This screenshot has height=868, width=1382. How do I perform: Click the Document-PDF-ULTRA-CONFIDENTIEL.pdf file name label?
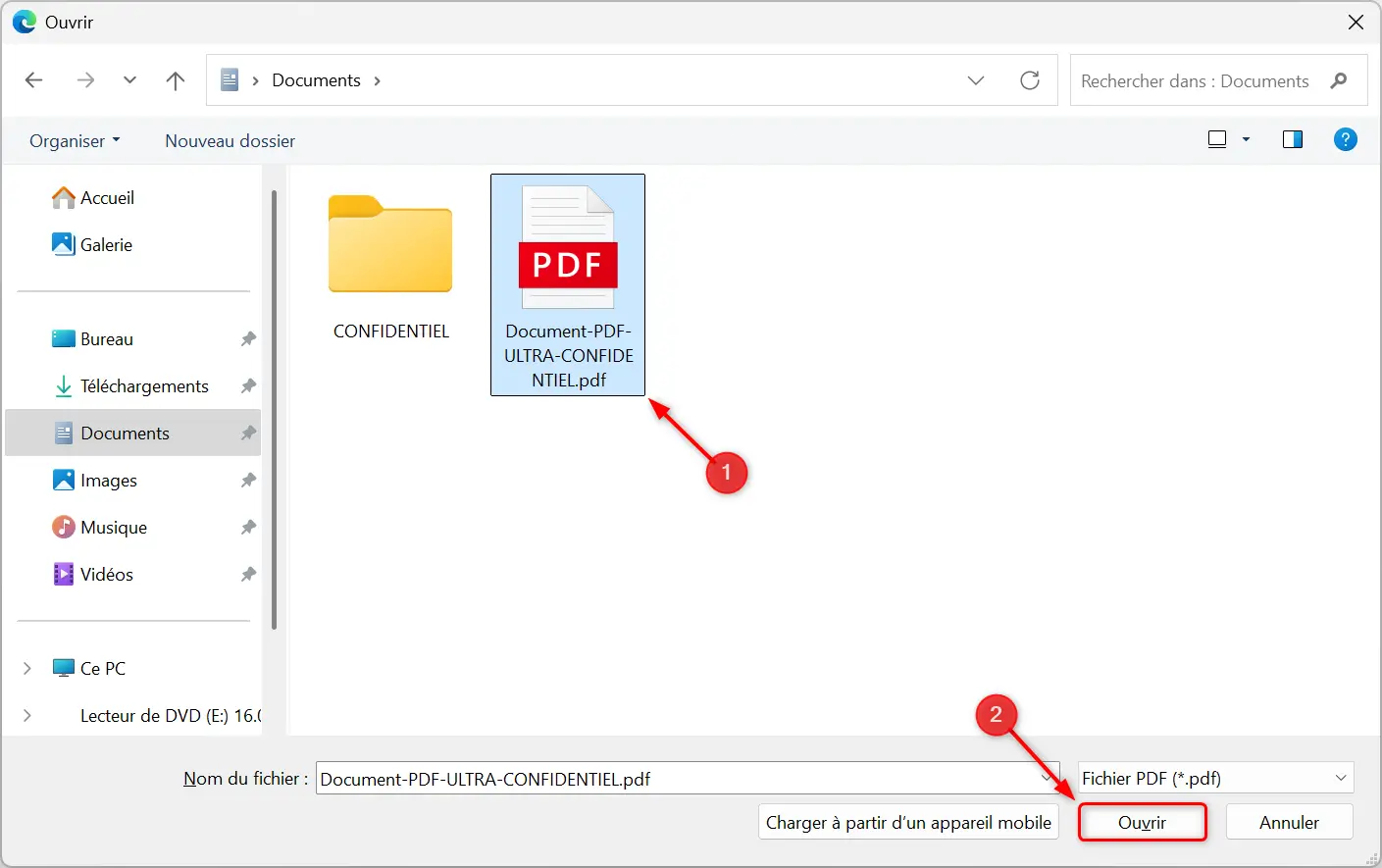click(x=569, y=356)
